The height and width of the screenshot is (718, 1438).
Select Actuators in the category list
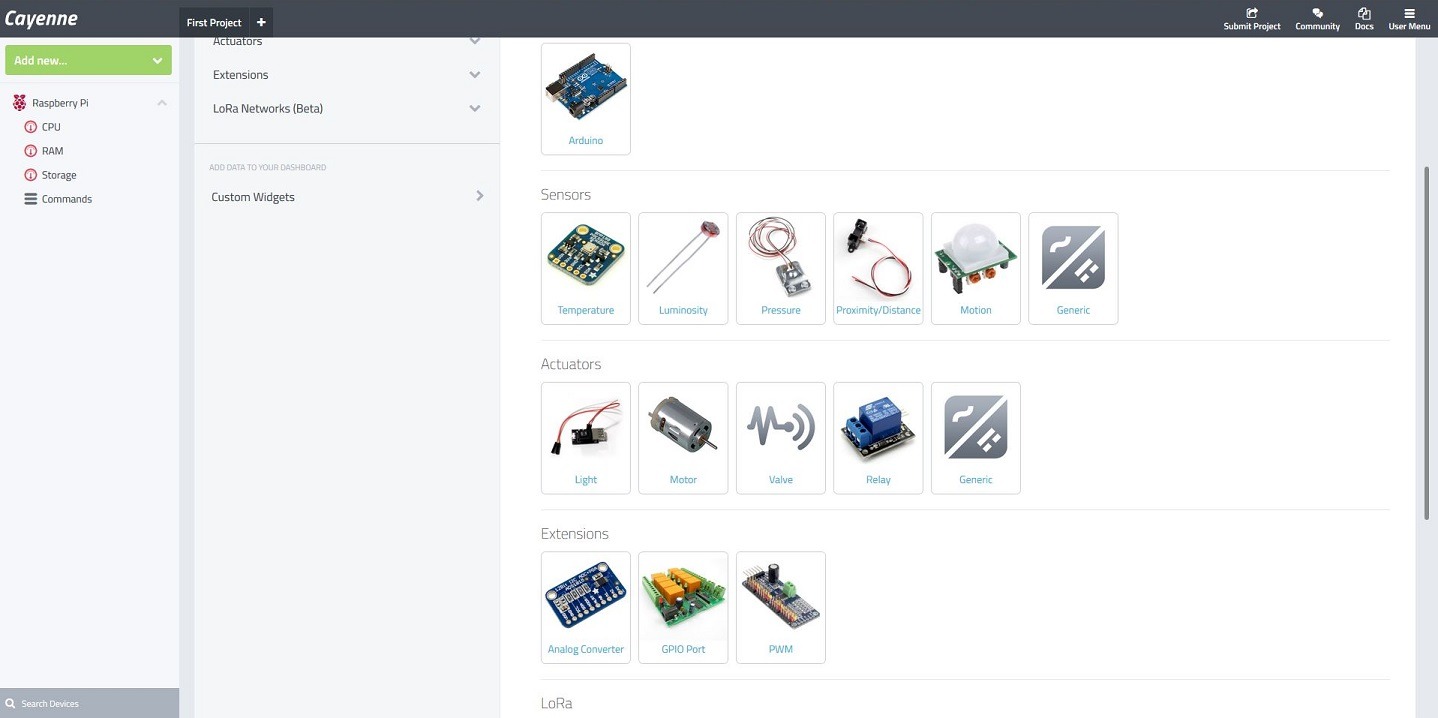click(238, 42)
